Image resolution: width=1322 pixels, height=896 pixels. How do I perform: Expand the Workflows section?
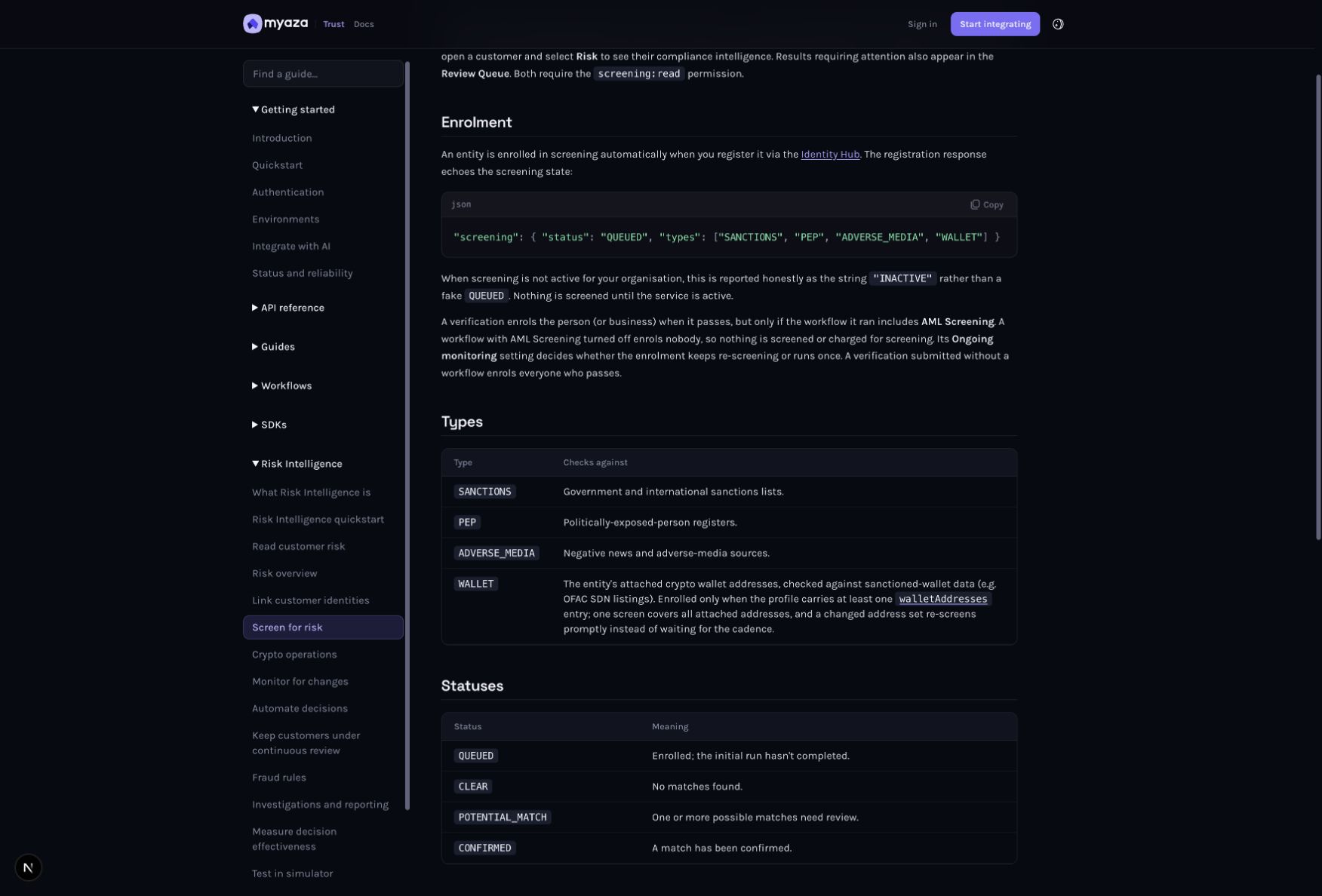point(281,386)
